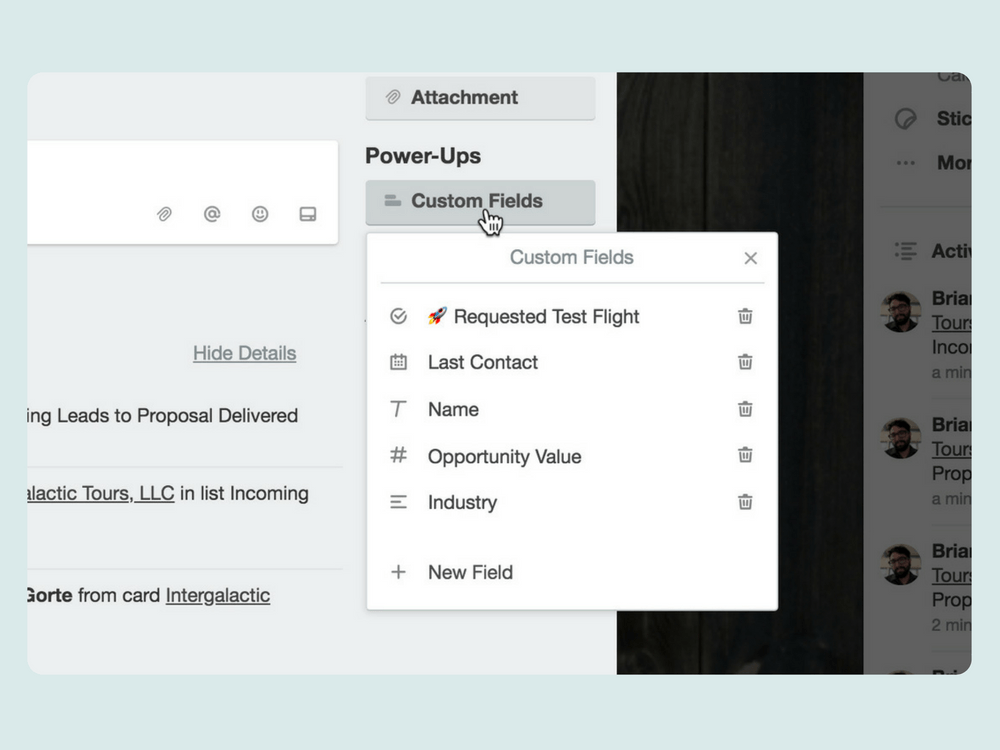The width and height of the screenshot is (1000, 750).
Task: Click the Hide Details link
Action: point(244,353)
